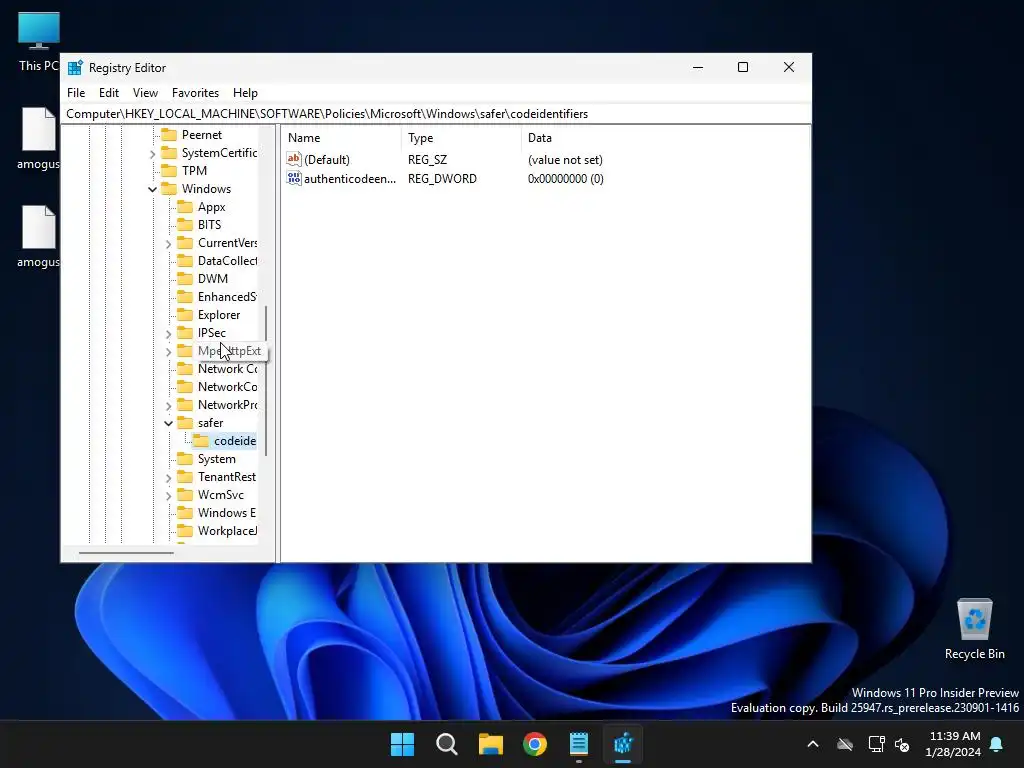The image size is (1024, 768).
Task: Click the registry path address bar
Action: (x=436, y=114)
